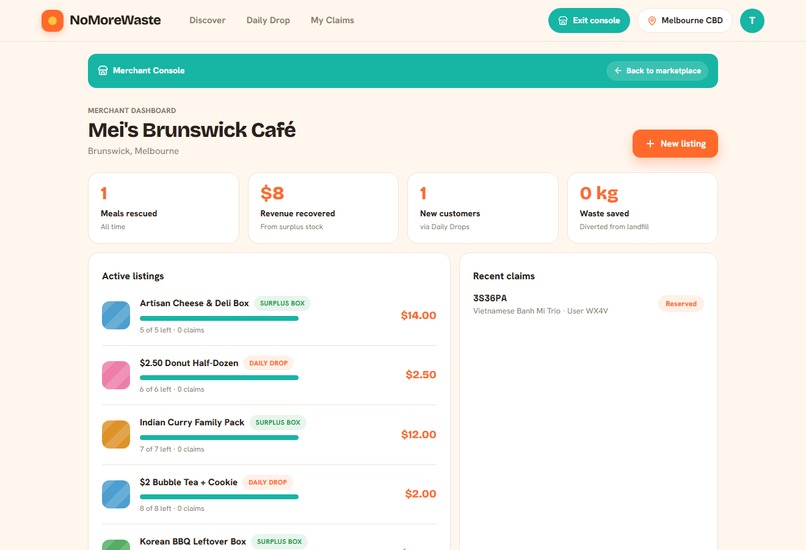
Task: Open My Claims in the navigation
Action: (332, 21)
